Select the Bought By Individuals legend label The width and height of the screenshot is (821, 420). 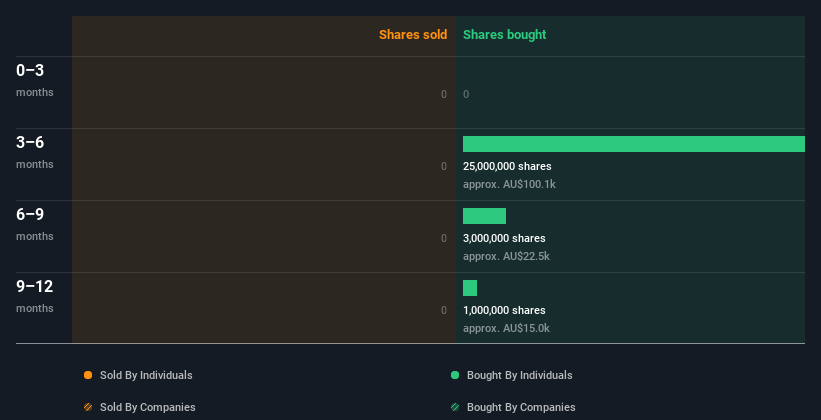519,375
